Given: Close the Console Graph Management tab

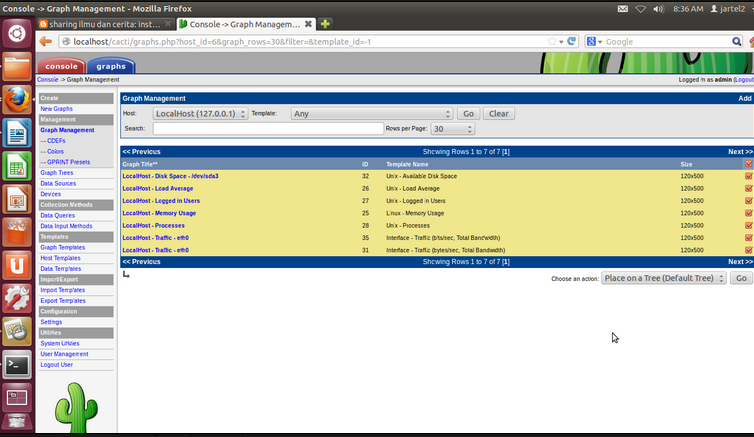Looking at the screenshot, I should point(308,24).
